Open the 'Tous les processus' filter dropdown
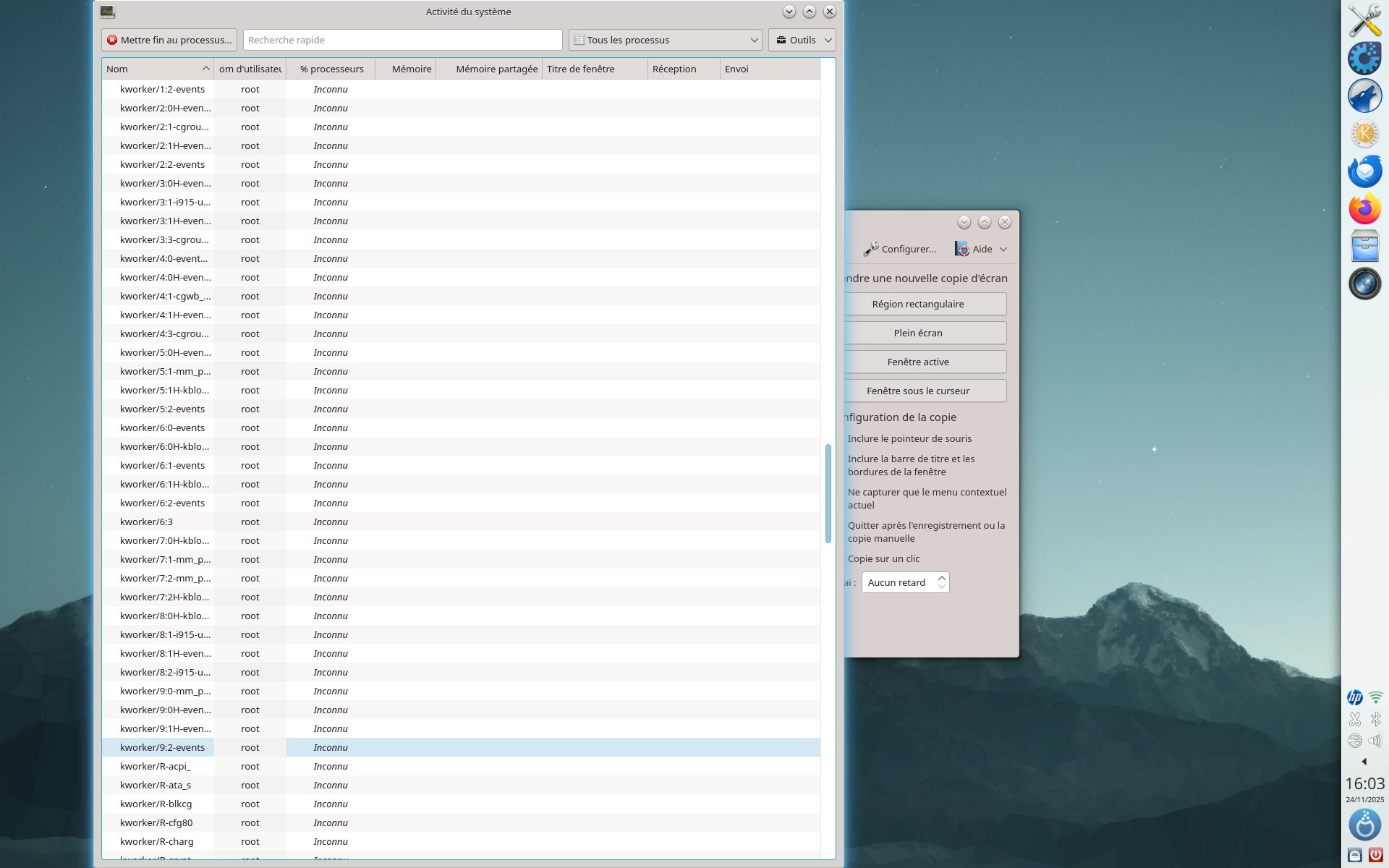Image resolution: width=1389 pixels, height=868 pixels. 665,40
